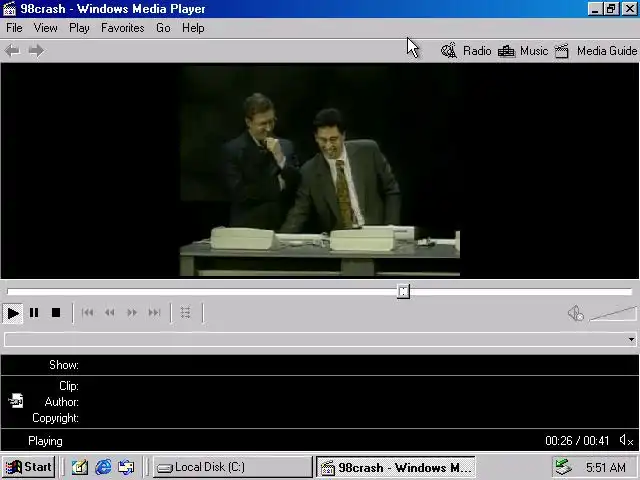Switch to Local Disk (C:) taskbar button
Screen dimensions: 640x480
pos(233,467)
